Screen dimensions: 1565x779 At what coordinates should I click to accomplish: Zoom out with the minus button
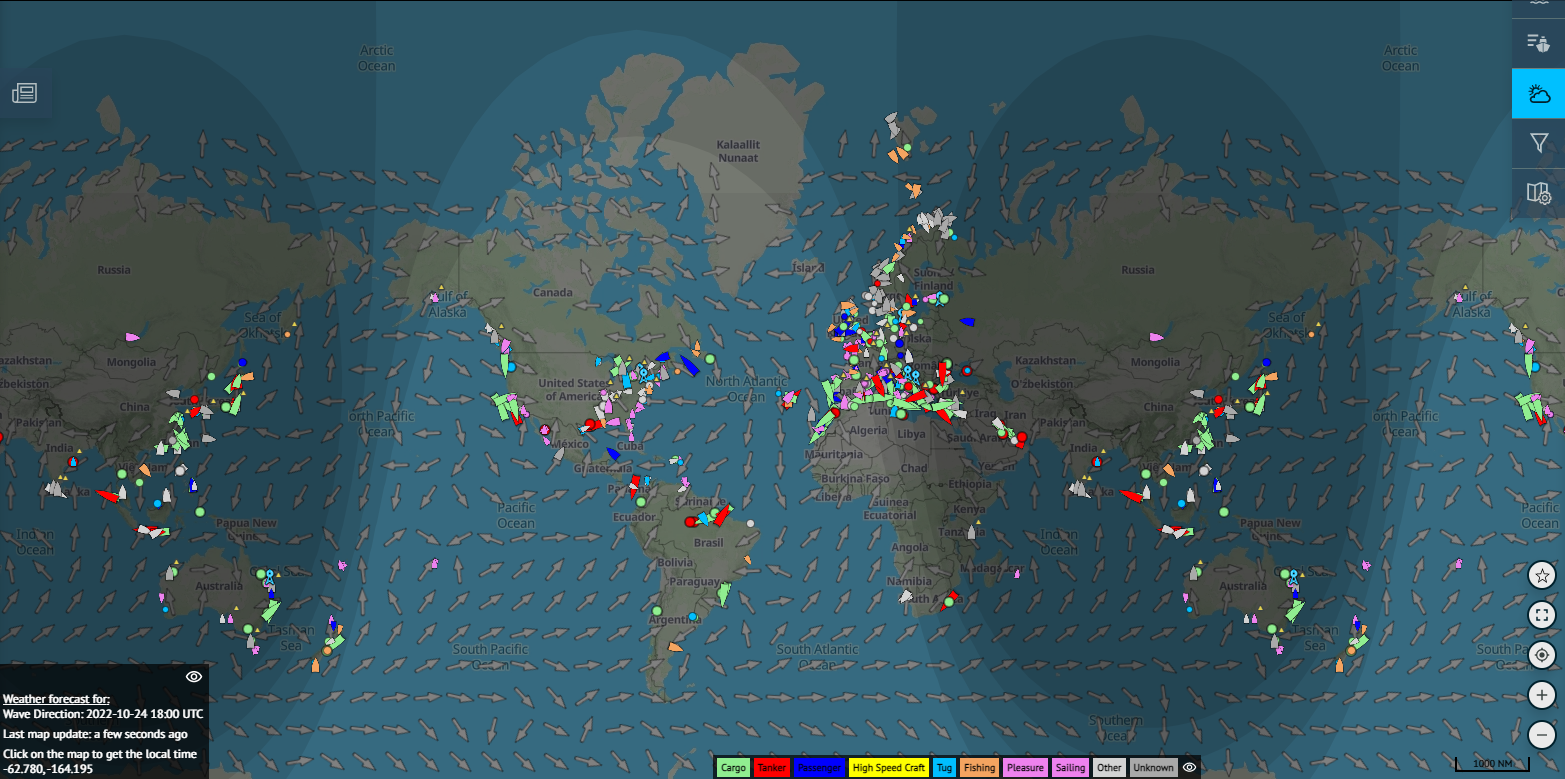coord(1542,735)
